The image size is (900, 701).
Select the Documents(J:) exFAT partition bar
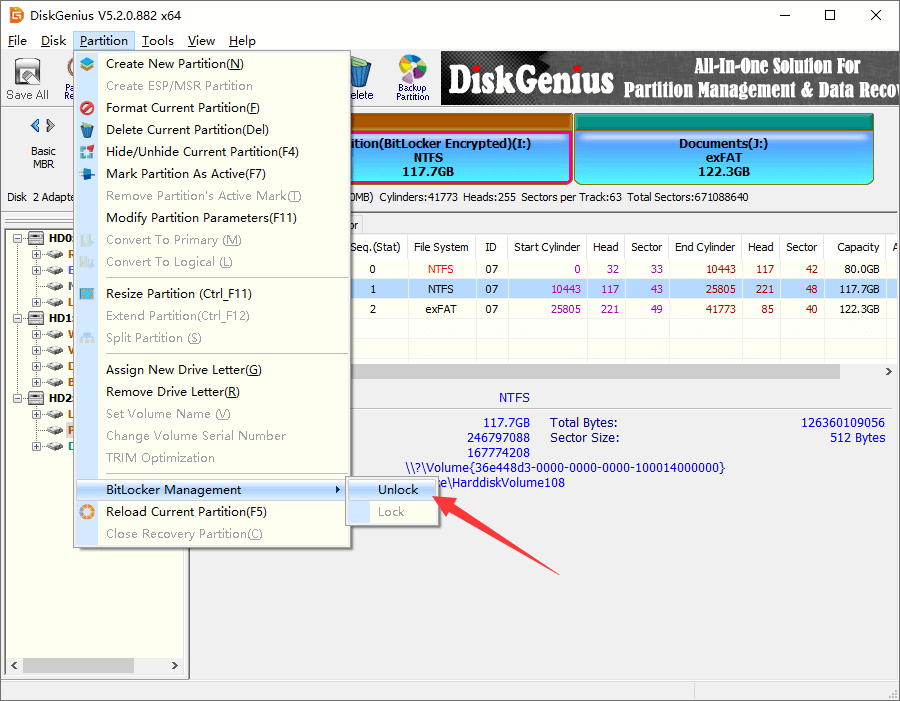tap(723, 157)
